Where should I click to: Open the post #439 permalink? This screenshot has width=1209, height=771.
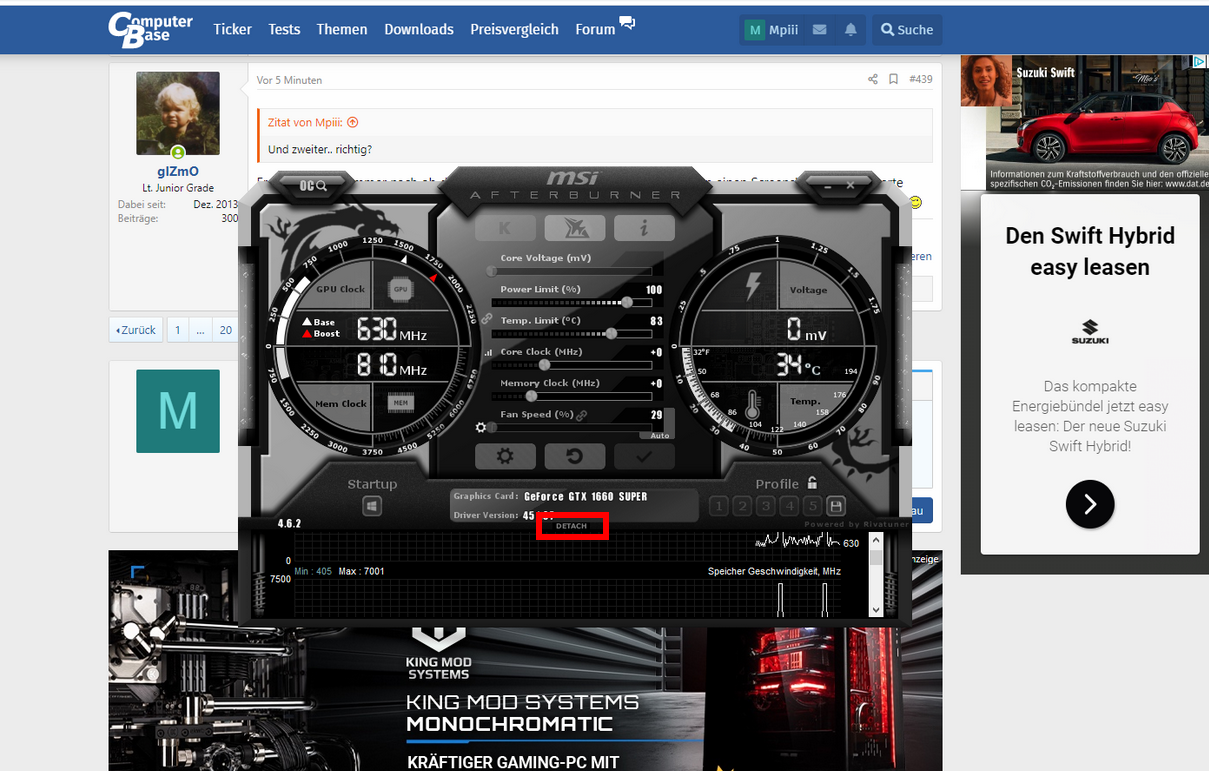[921, 79]
